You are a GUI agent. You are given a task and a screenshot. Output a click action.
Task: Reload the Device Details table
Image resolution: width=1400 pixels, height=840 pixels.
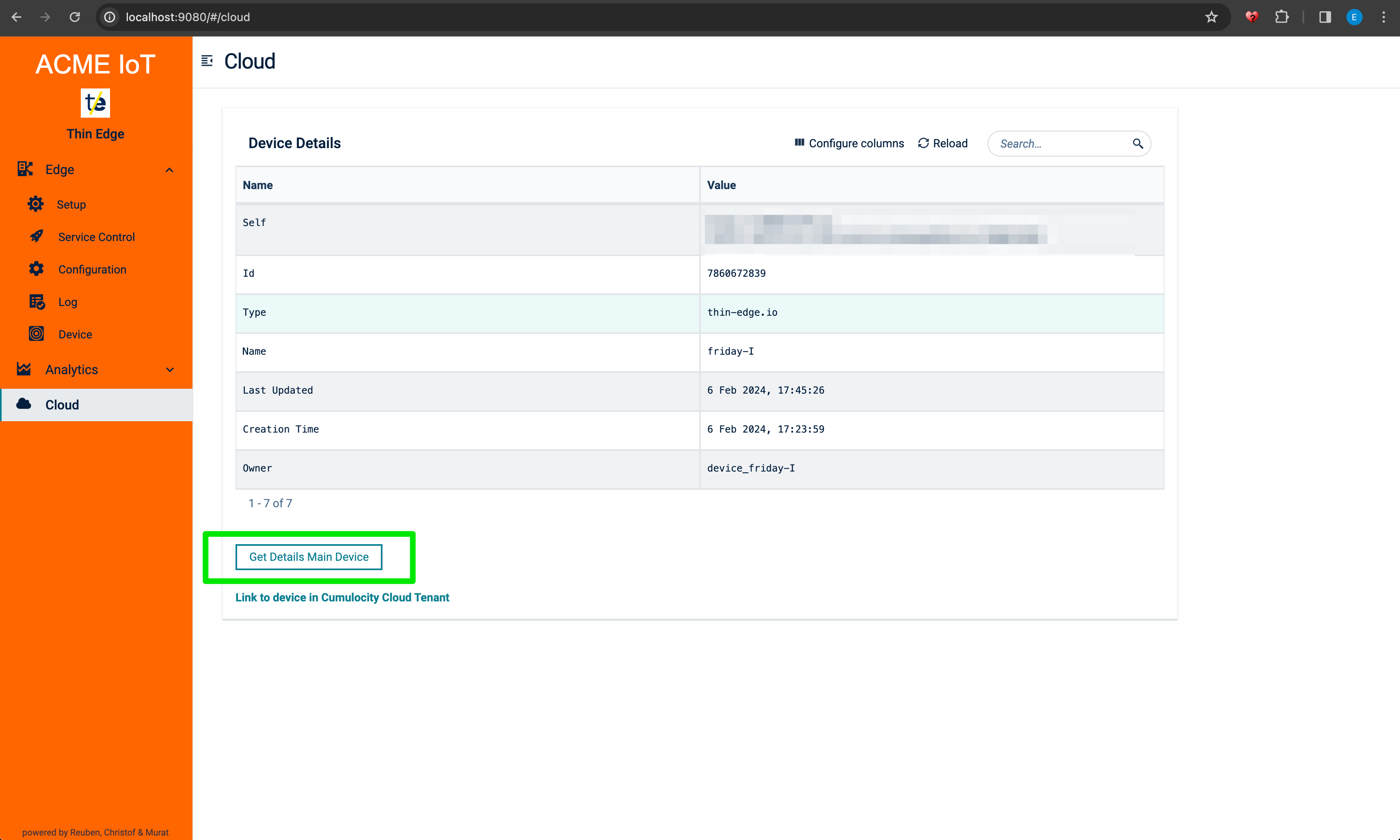942,144
